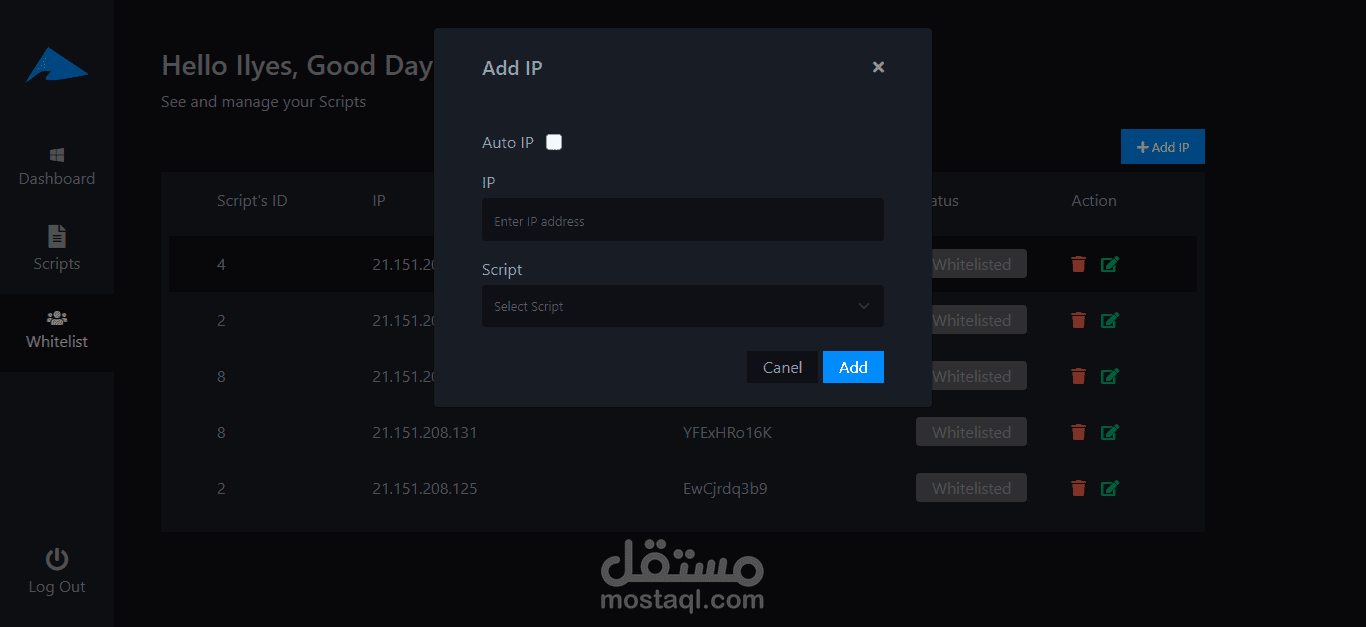Click the Whitelist people icon in the sidebar
The image size is (1366, 627).
(x=57, y=318)
